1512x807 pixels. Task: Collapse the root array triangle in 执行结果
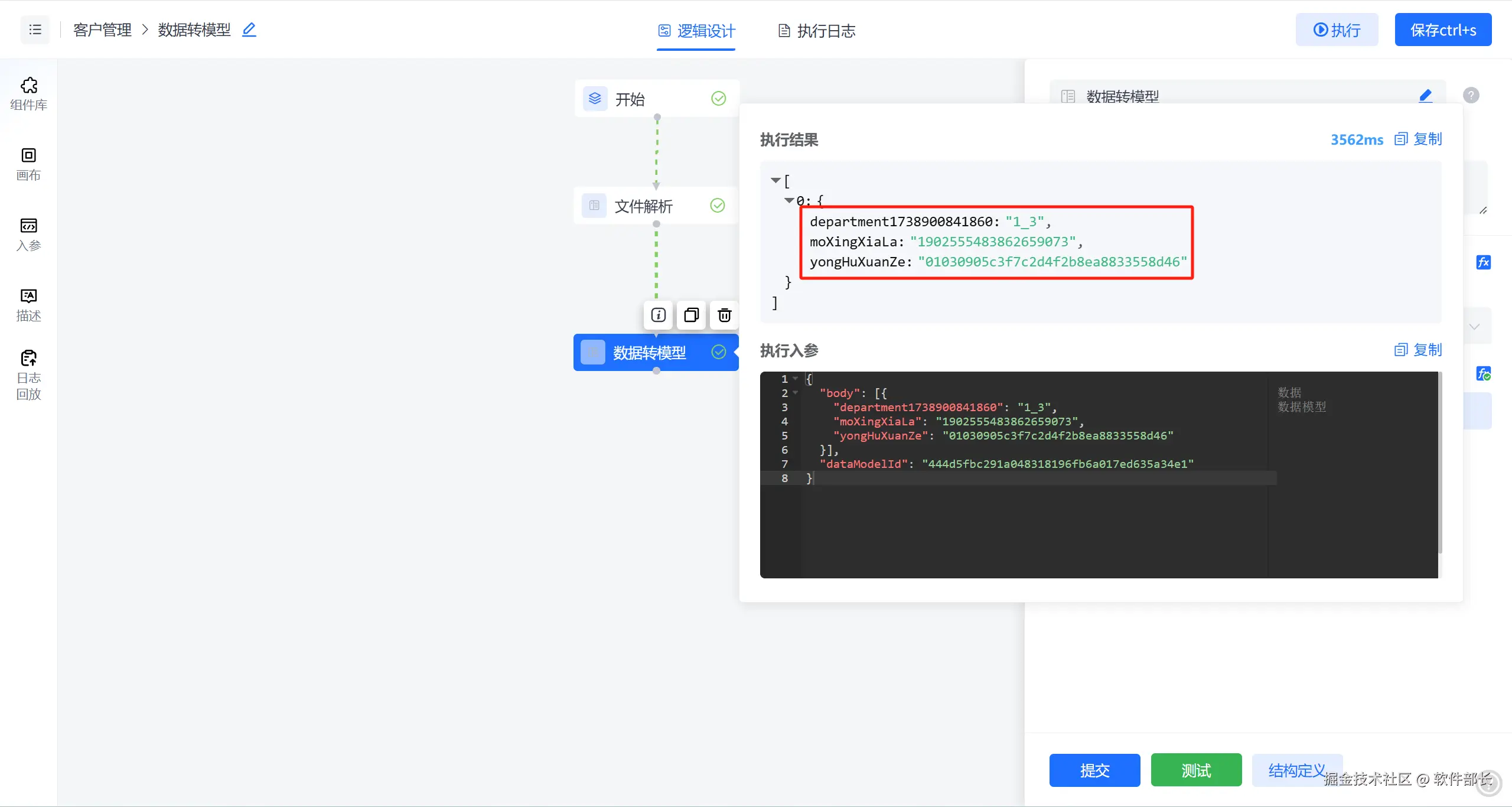775,180
